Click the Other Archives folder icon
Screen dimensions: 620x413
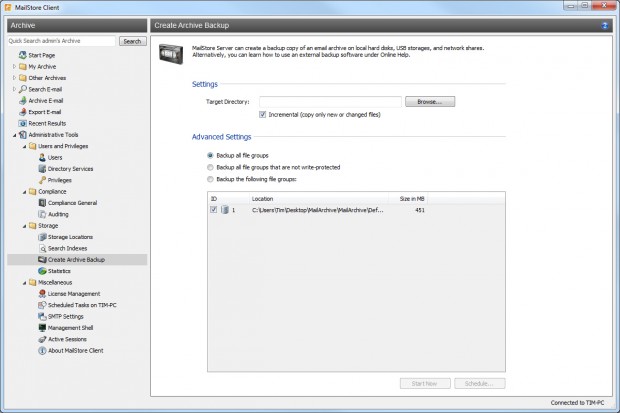[x=23, y=78]
